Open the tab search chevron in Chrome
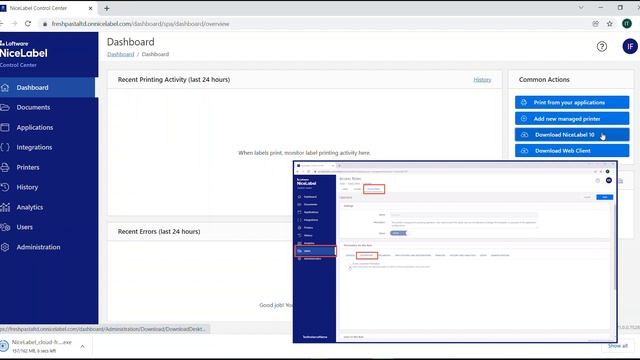Image resolution: width=640 pixels, height=360 pixels. point(581,8)
